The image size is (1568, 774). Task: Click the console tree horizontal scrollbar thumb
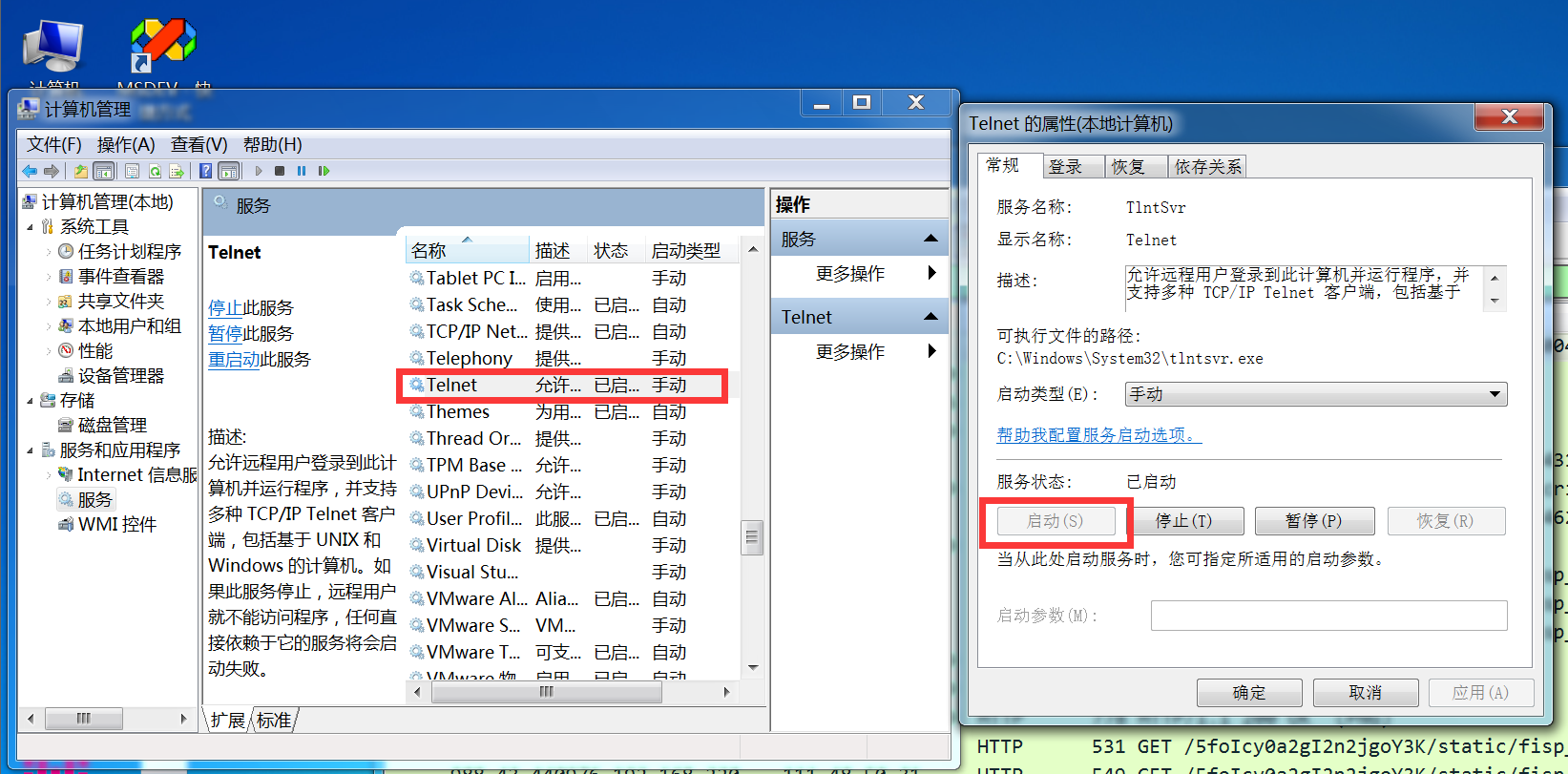point(84,718)
